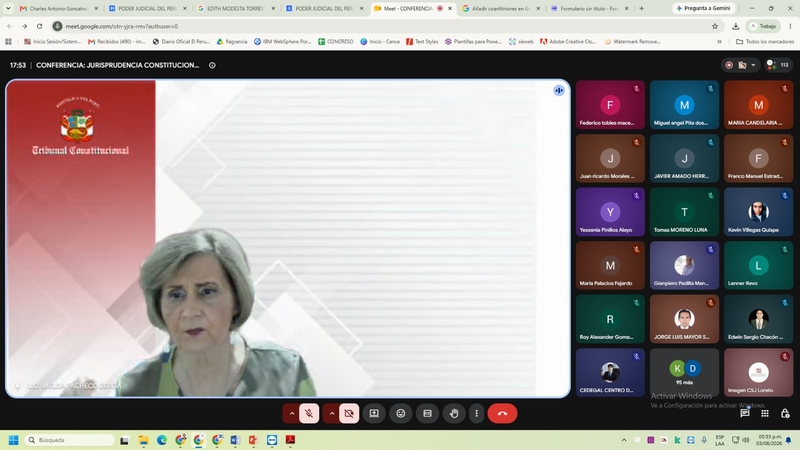Click the taskbar Búsqueda search box

[70, 440]
